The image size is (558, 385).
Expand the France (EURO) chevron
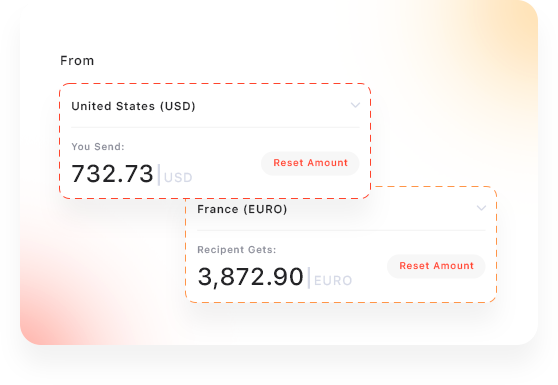click(x=481, y=208)
